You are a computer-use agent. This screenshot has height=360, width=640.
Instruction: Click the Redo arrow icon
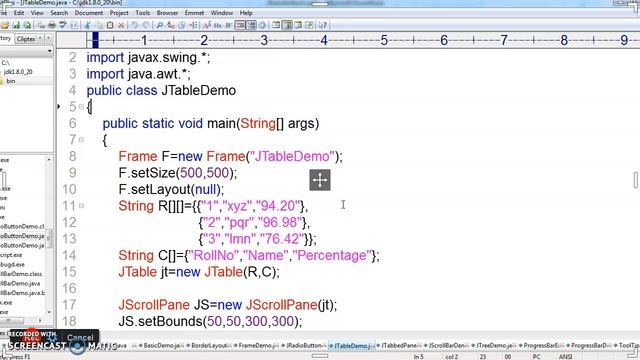coord(146,25)
